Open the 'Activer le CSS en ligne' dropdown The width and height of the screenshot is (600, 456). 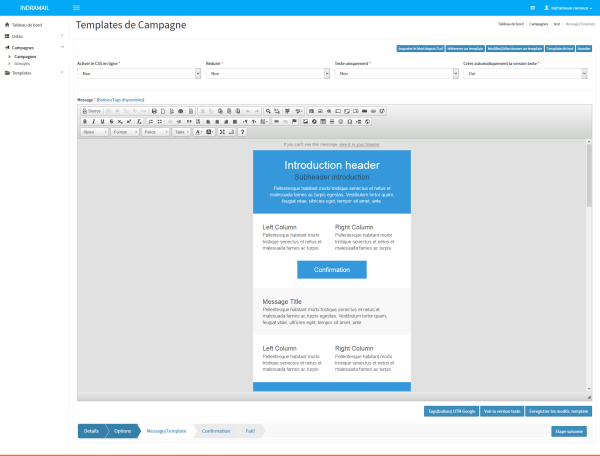point(137,74)
